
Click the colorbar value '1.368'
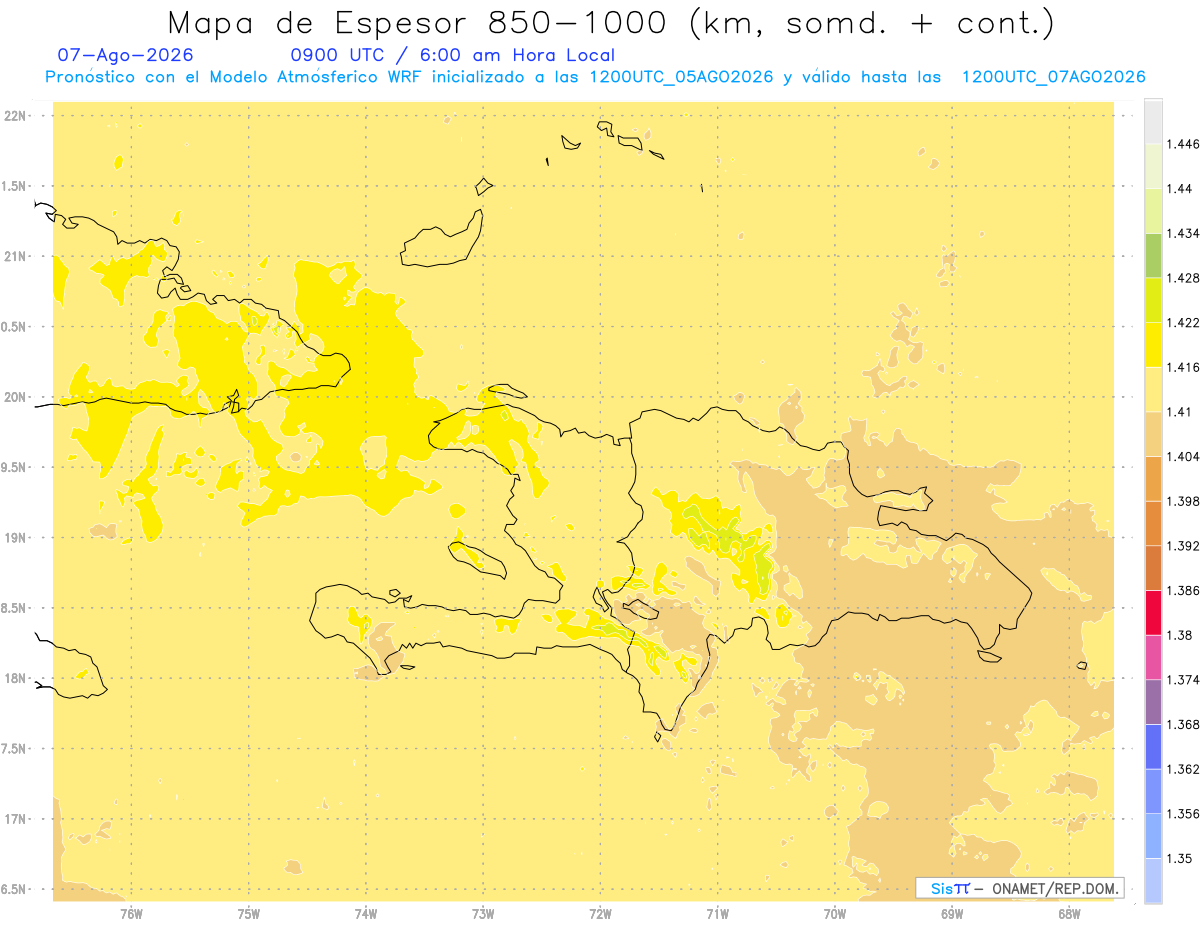(x=1182, y=724)
